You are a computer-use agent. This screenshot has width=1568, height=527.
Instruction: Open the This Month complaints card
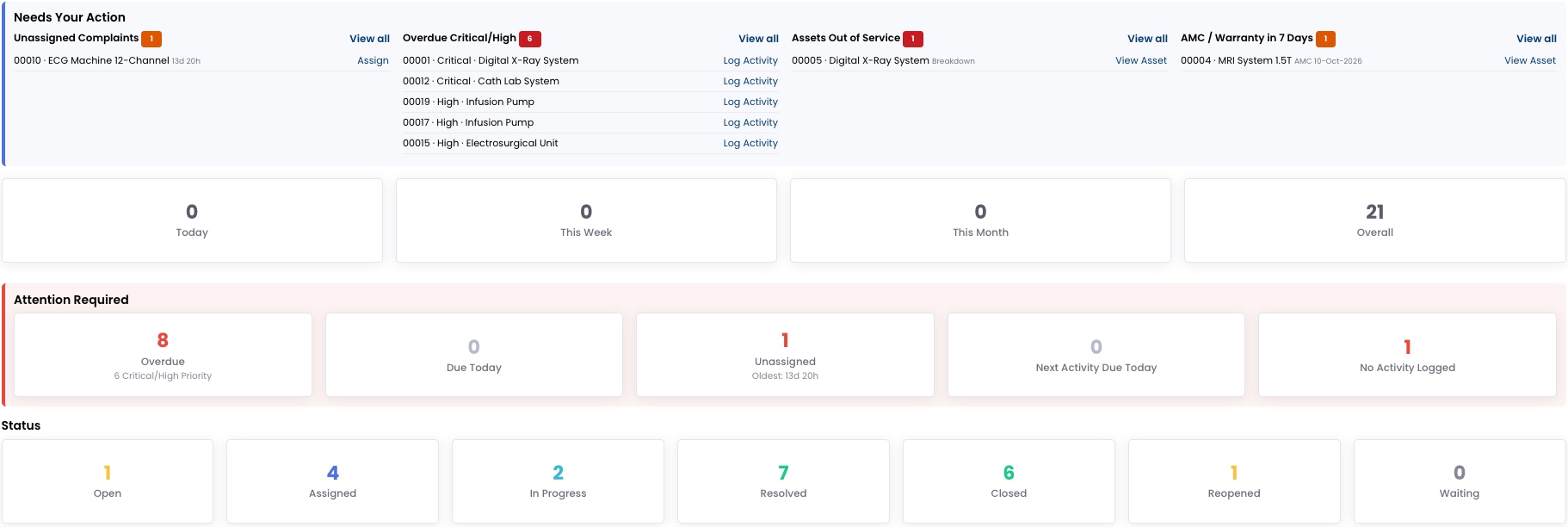[980, 220]
